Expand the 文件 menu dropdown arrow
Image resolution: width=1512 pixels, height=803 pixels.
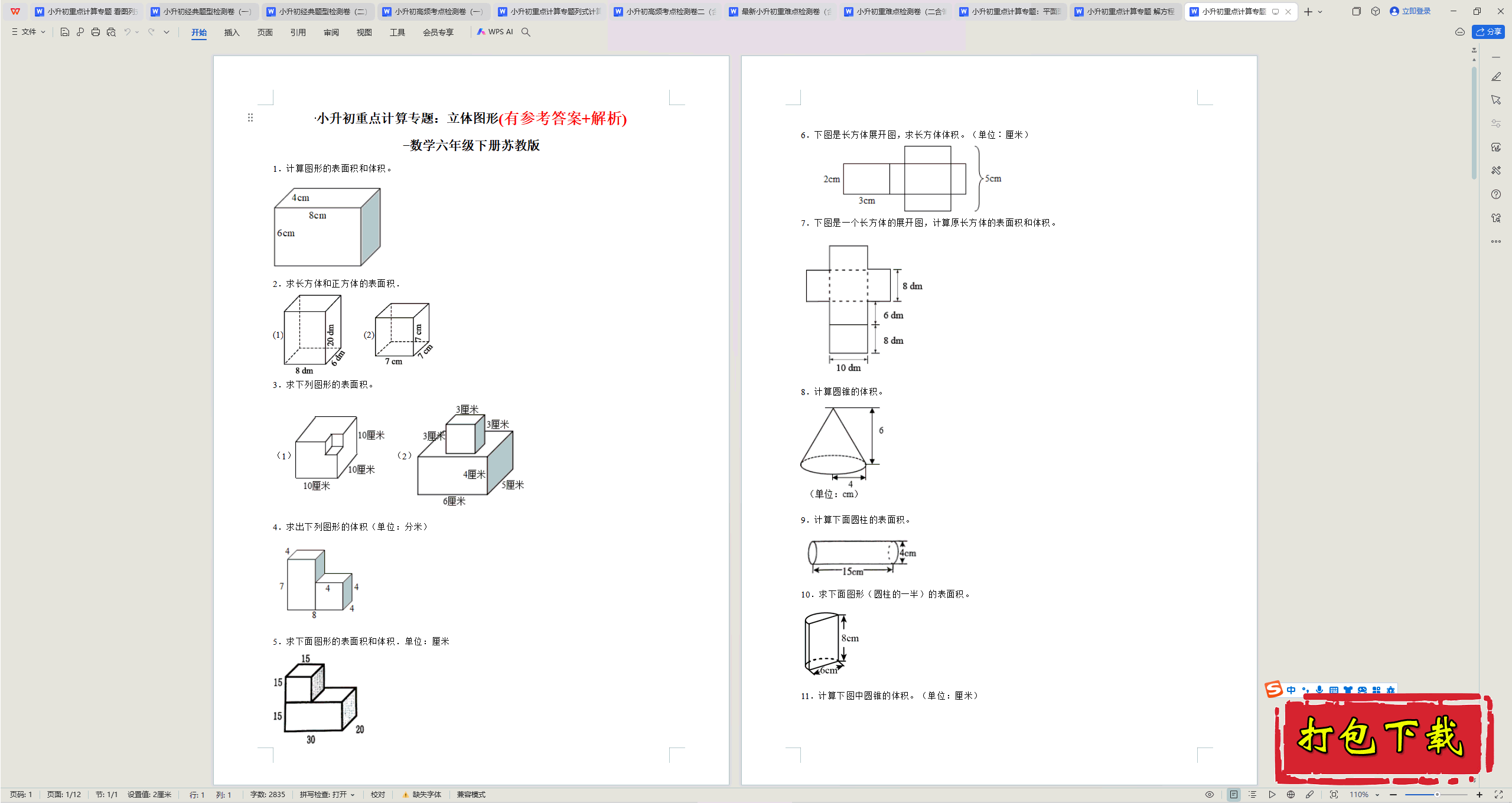(x=43, y=32)
